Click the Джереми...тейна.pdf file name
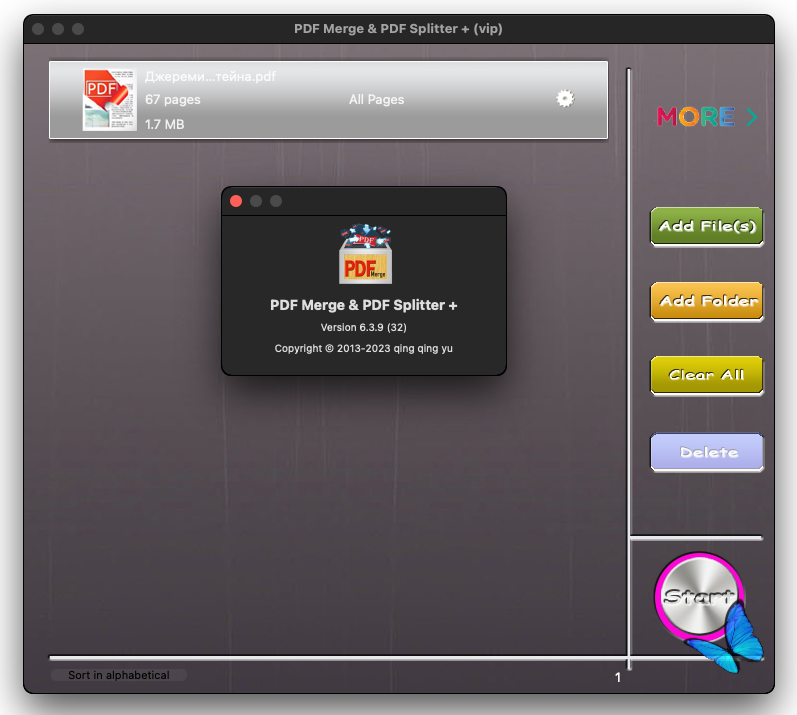The image size is (797, 715). 210,77
